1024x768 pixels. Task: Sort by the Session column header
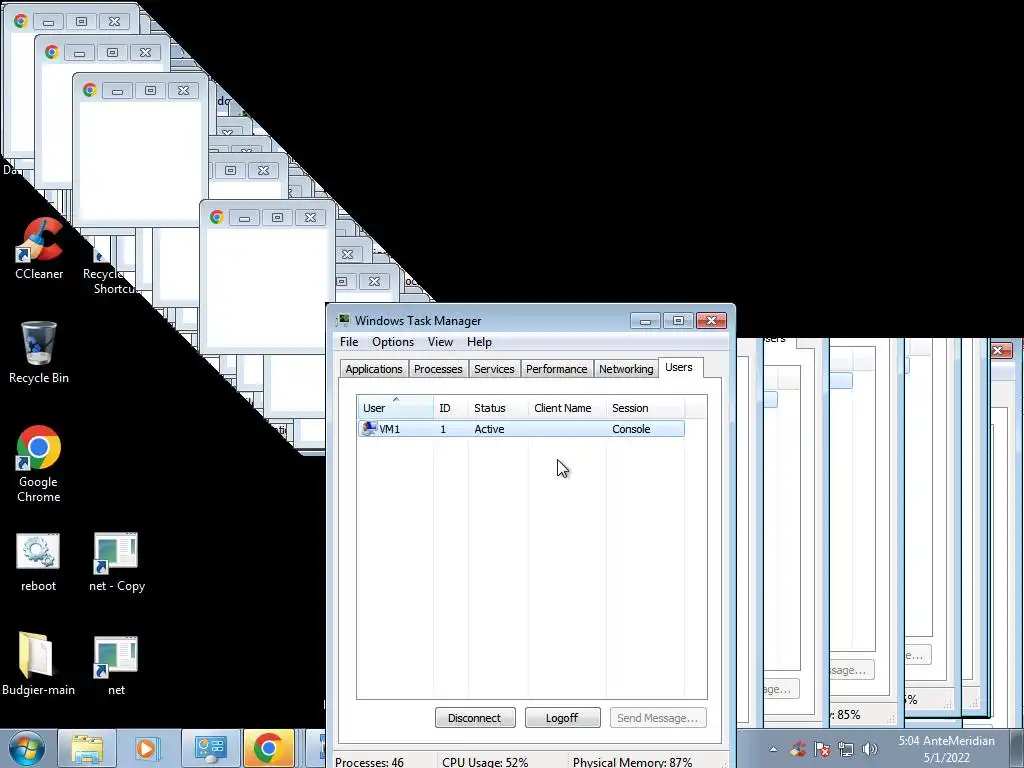click(x=645, y=408)
